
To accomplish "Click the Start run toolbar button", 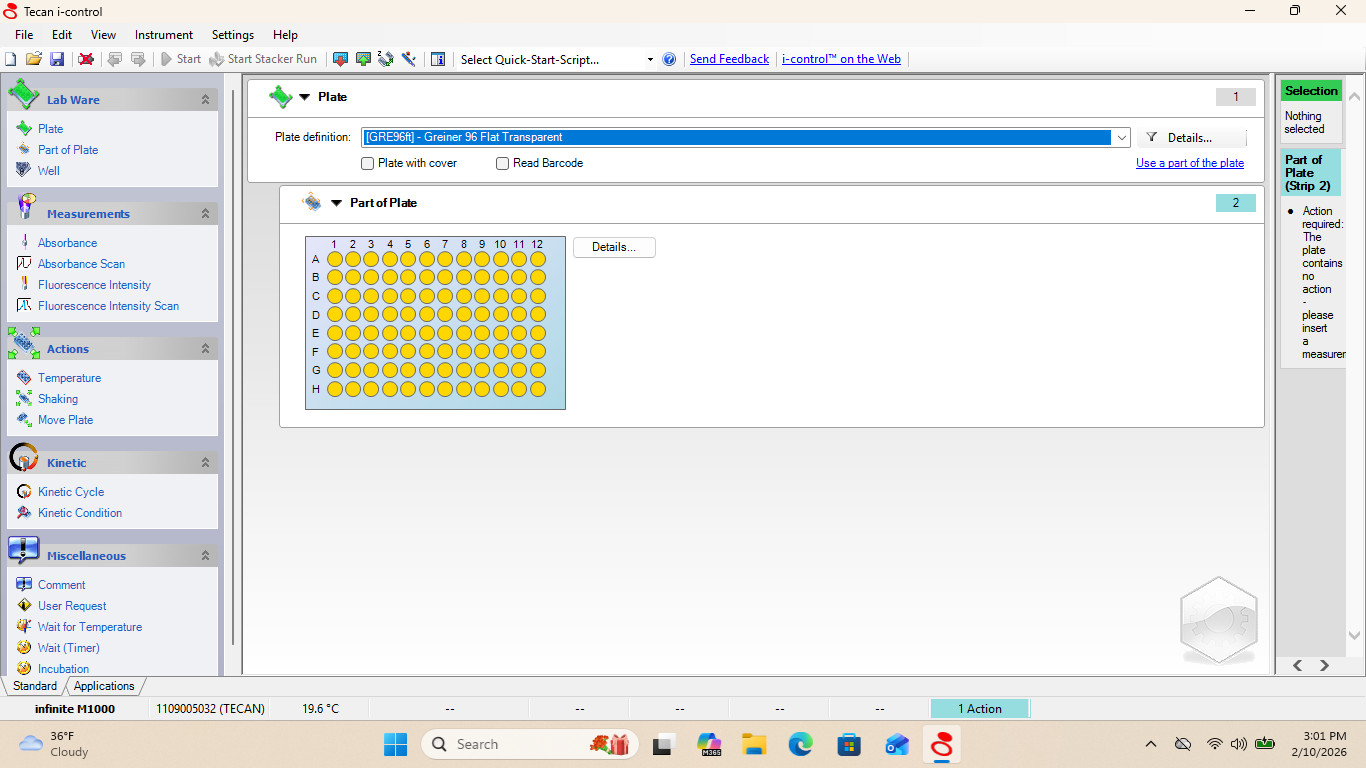I will (x=181, y=59).
